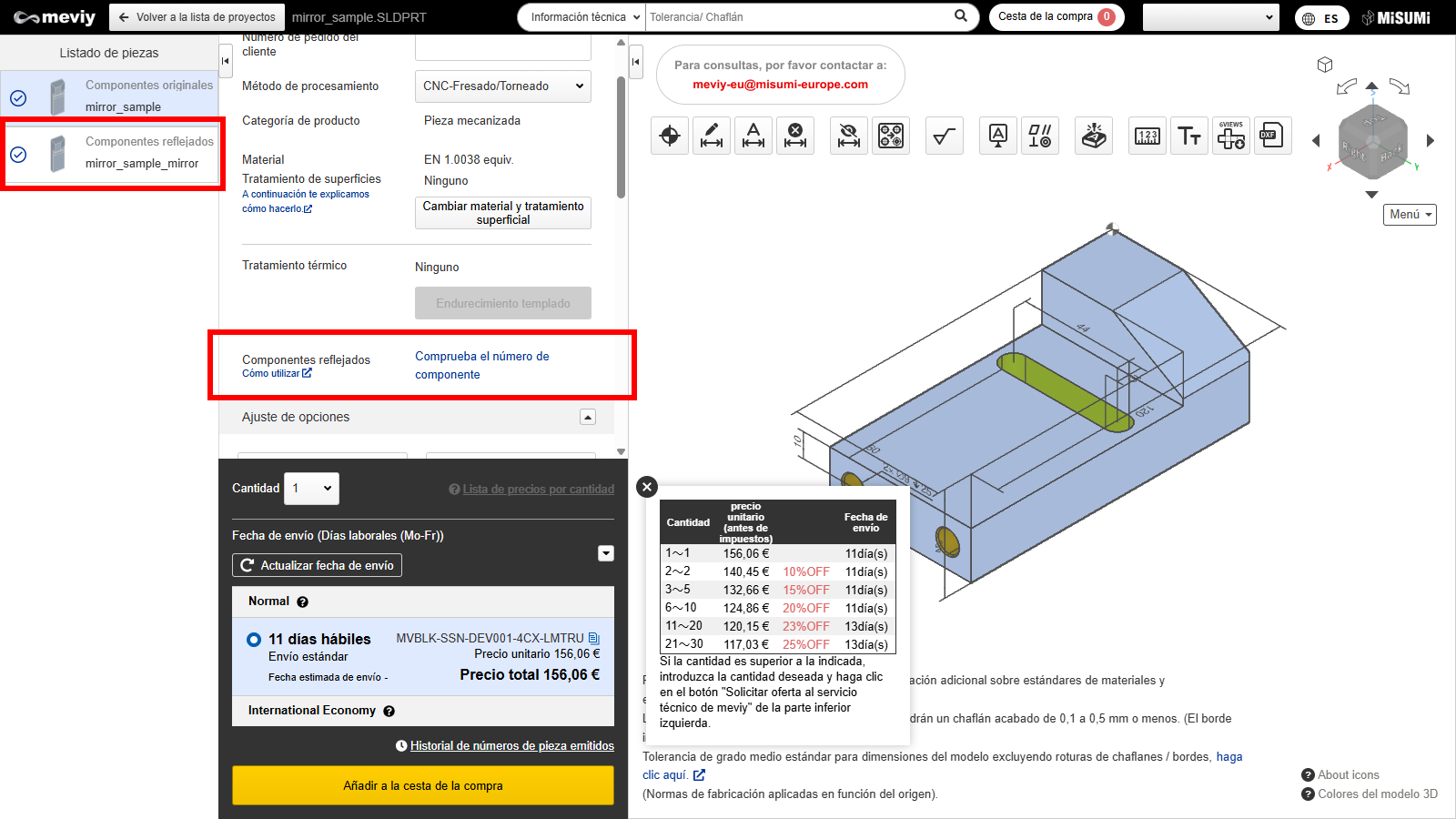Click the search magnifier in top bar

click(961, 16)
